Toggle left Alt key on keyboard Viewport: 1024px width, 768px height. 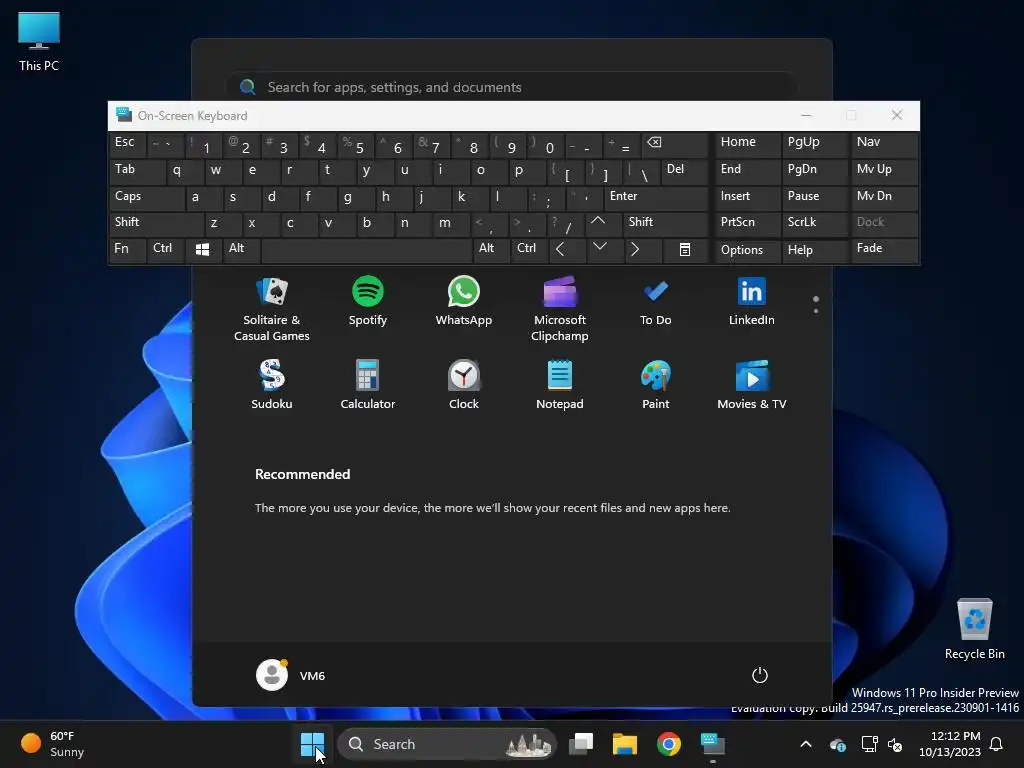coord(240,249)
